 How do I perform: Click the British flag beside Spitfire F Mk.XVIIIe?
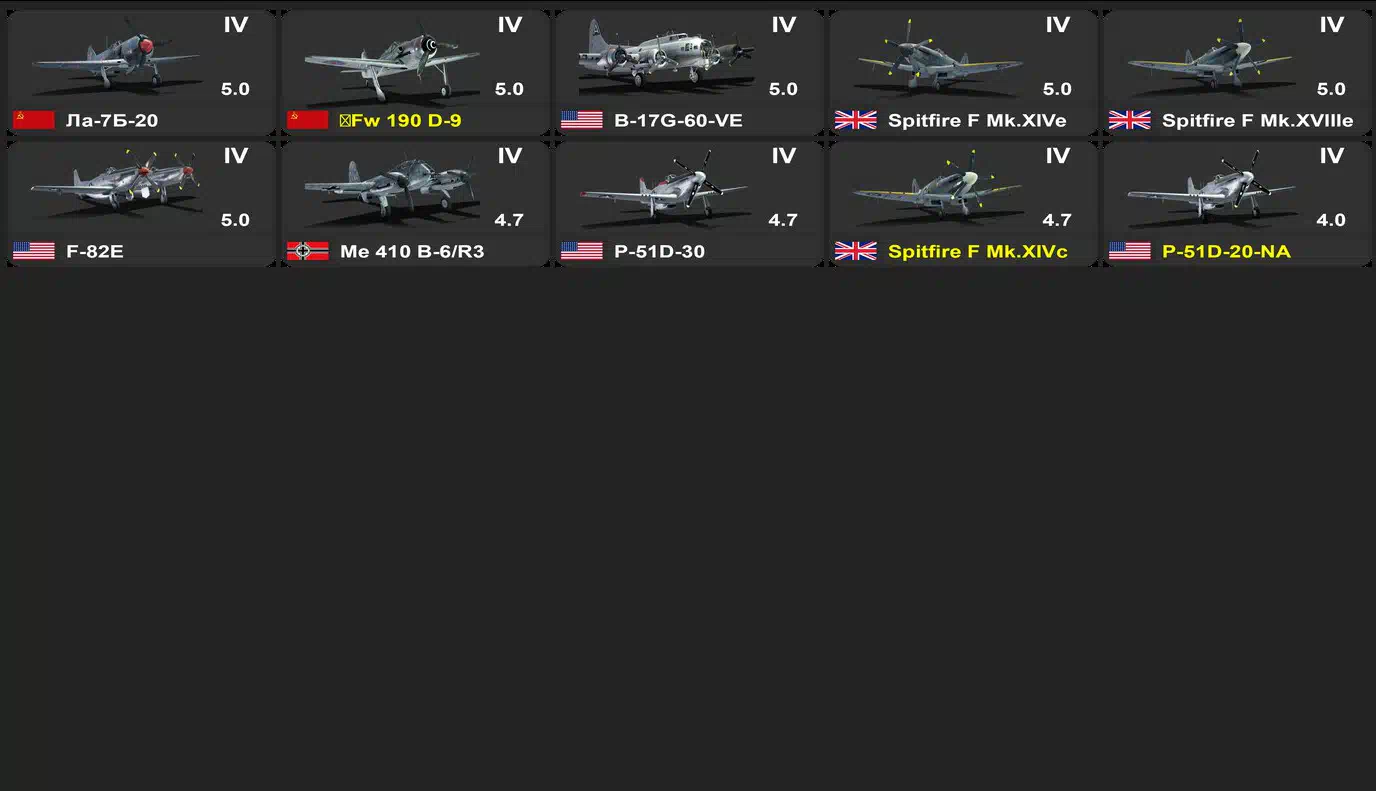1130,120
